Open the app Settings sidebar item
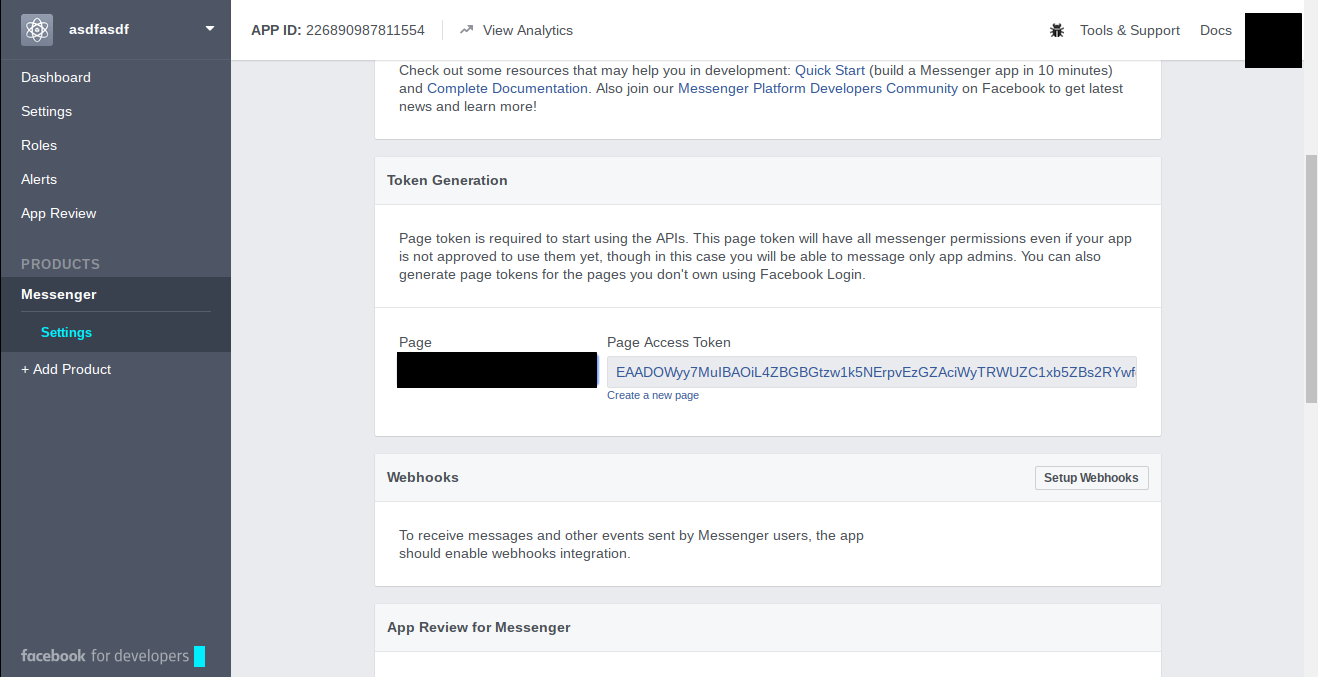This screenshot has height=677, width=1318. click(47, 111)
